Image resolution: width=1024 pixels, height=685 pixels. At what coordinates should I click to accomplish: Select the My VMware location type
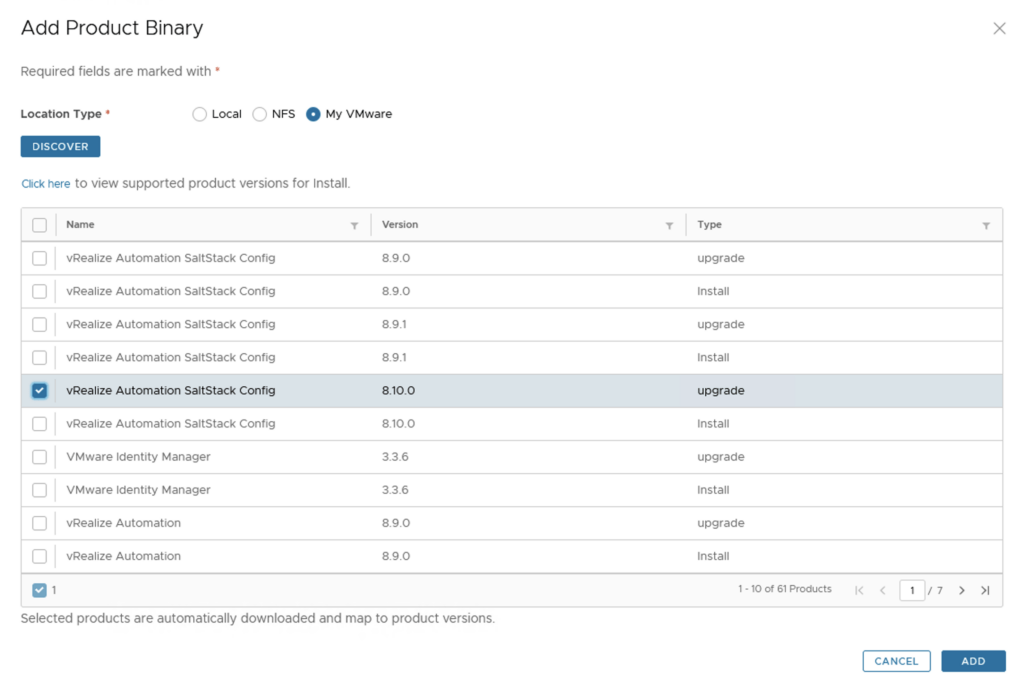tap(313, 114)
